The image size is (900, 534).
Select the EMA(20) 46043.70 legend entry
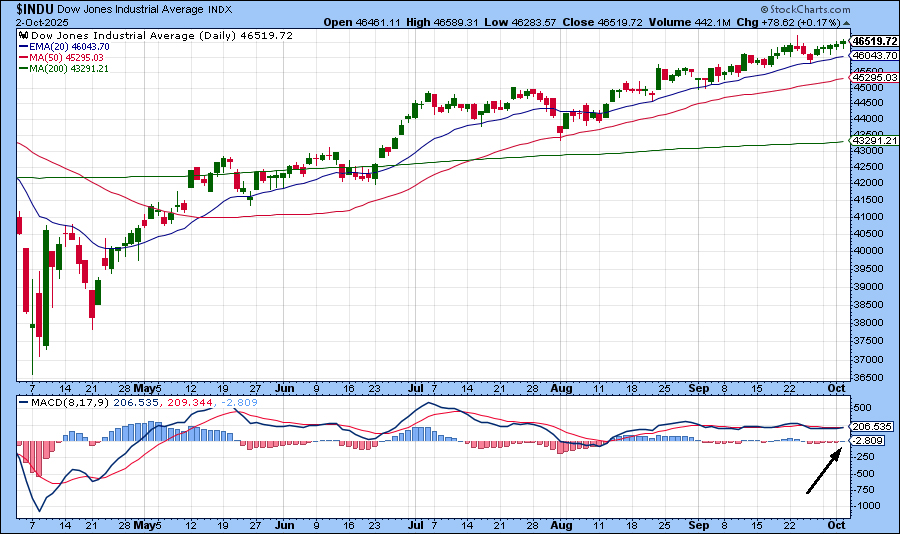pyautogui.click(x=71, y=46)
